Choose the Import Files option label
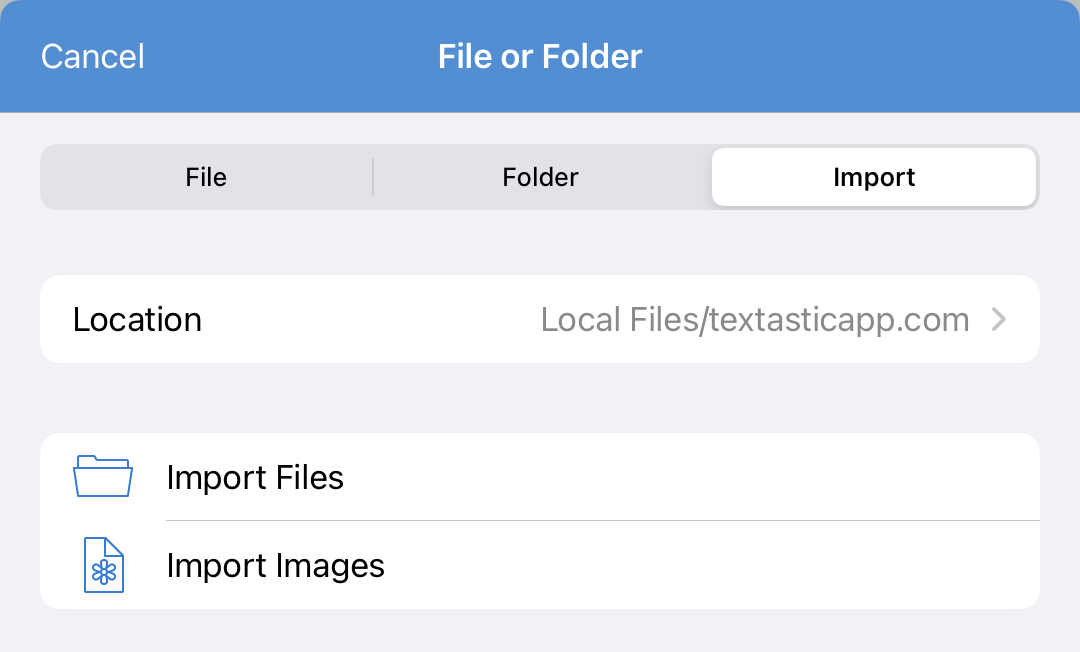1080x652 pixels. (255, 477)
